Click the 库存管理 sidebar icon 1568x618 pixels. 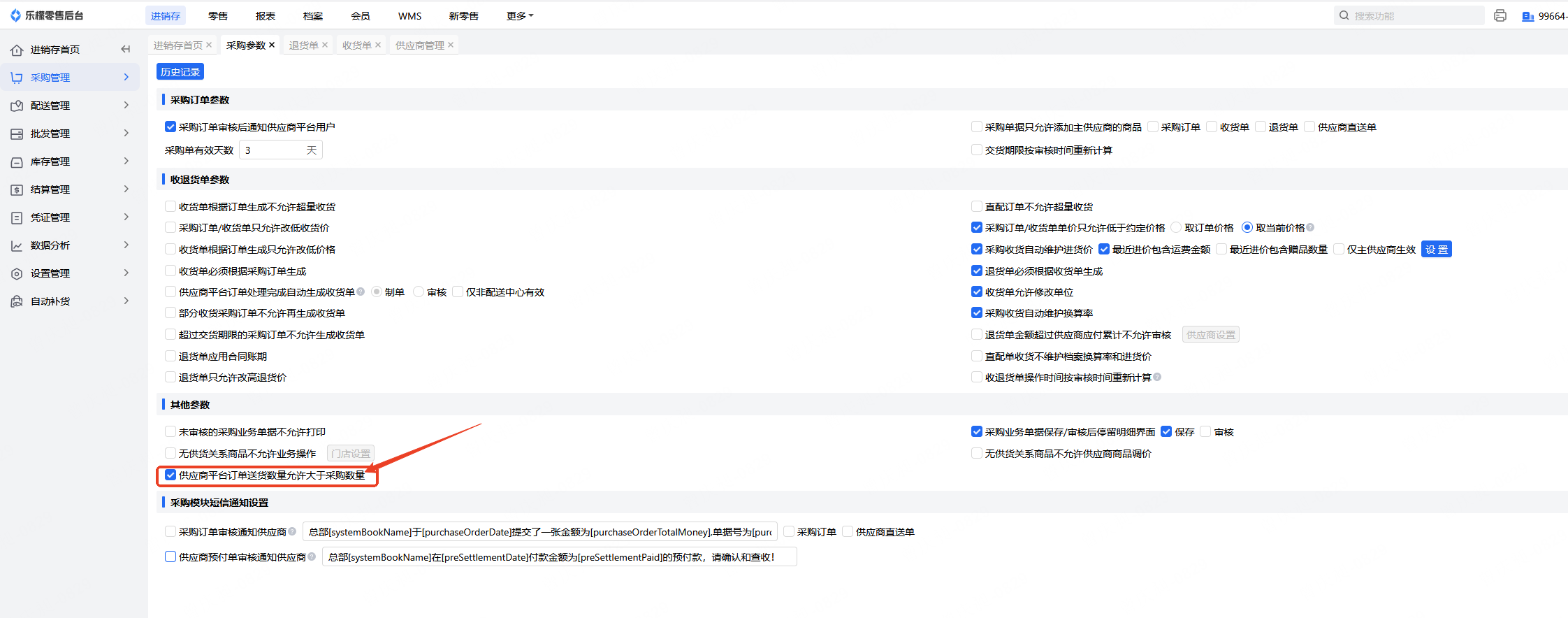coord(17,161)
